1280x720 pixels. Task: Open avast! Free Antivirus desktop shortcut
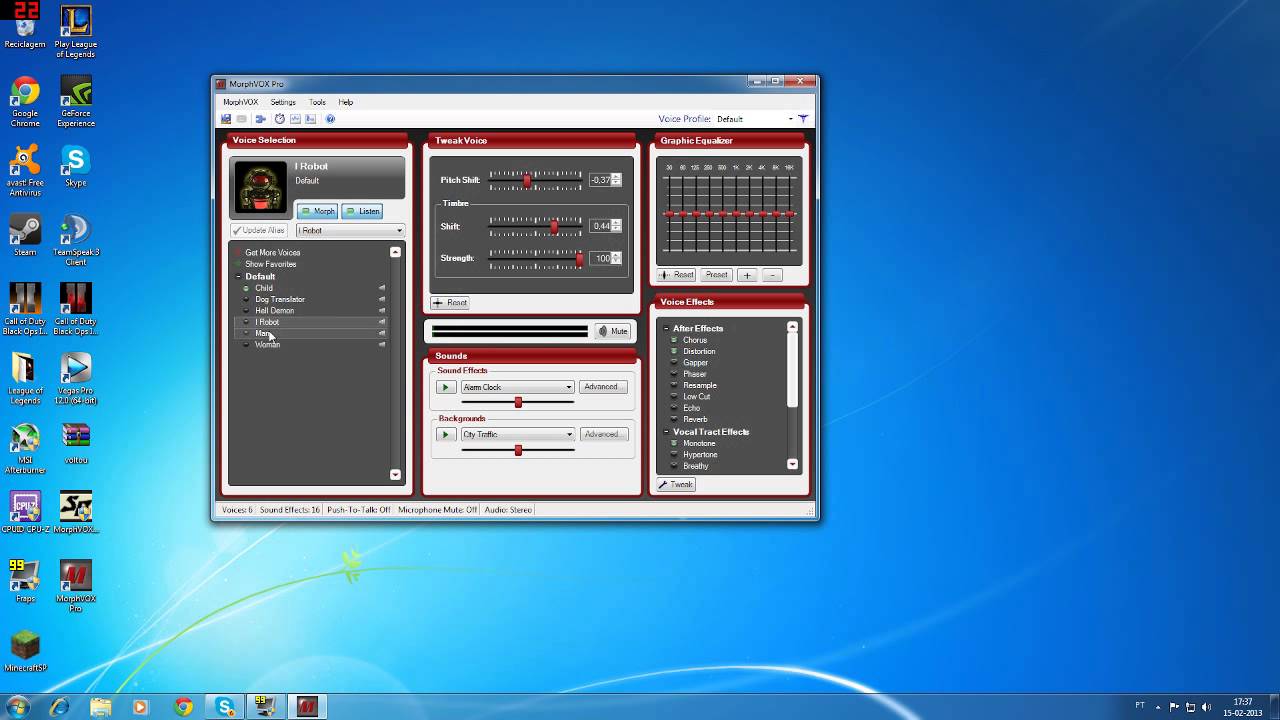(25, 171)
